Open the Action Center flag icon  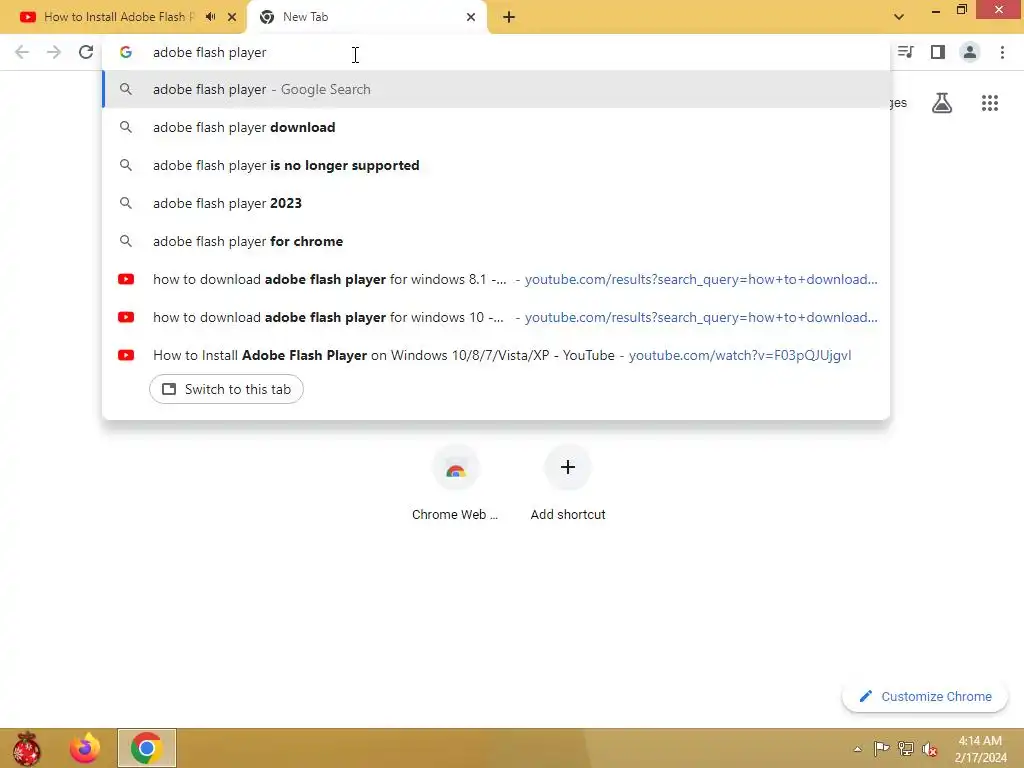click(x=881, y=748)
